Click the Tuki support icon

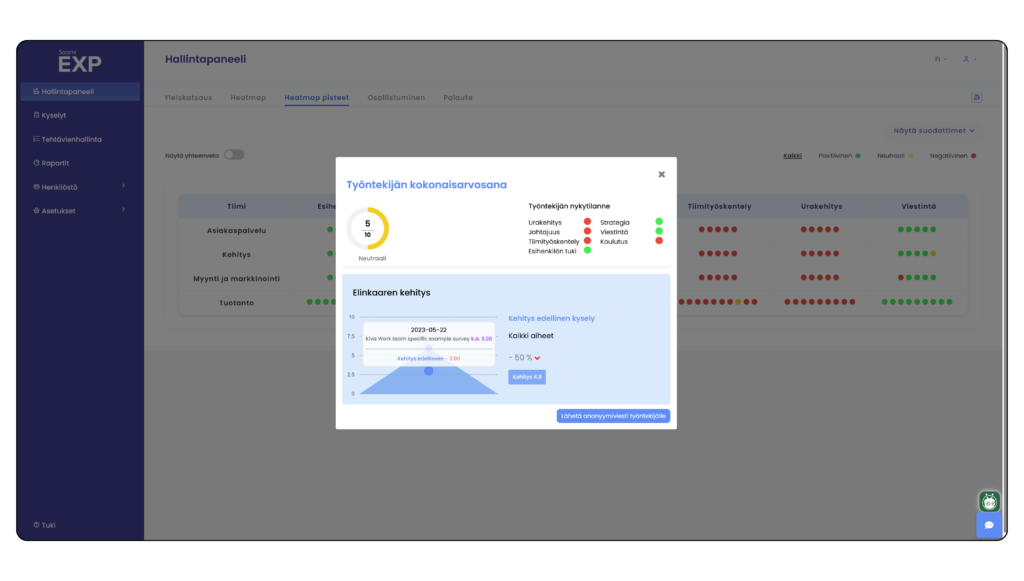36,524
